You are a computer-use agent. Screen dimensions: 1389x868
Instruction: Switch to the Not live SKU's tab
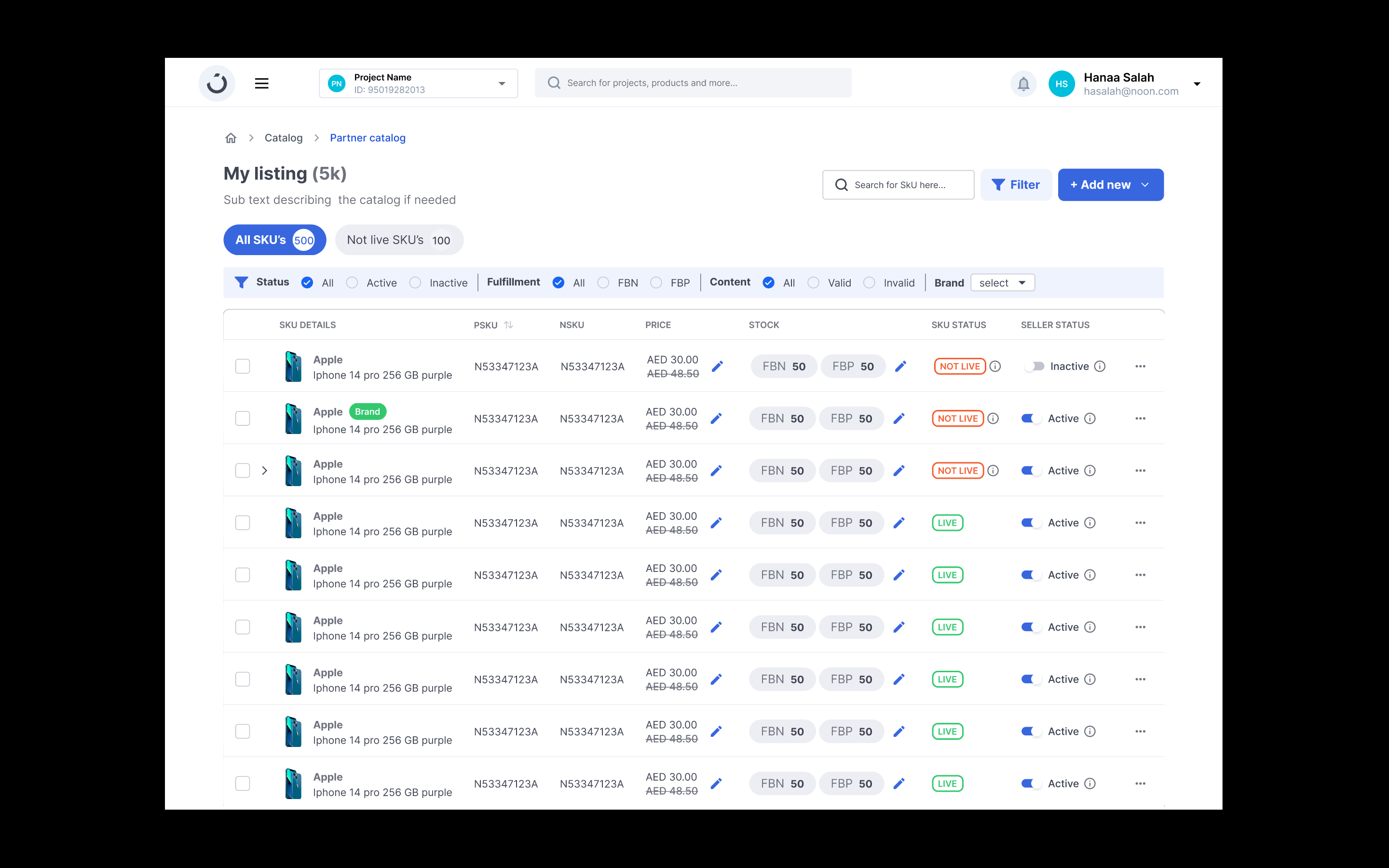399,240
